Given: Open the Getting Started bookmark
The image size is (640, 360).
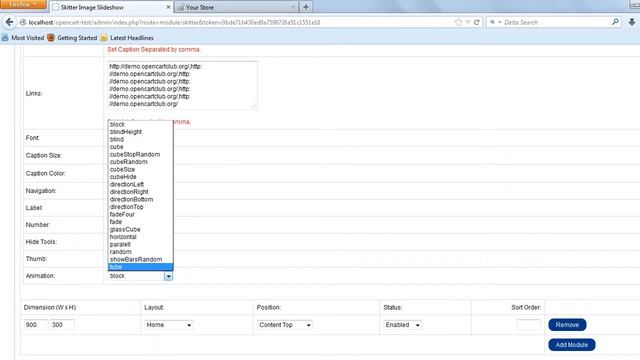Looking at the screenshot, I should (72, 38).
